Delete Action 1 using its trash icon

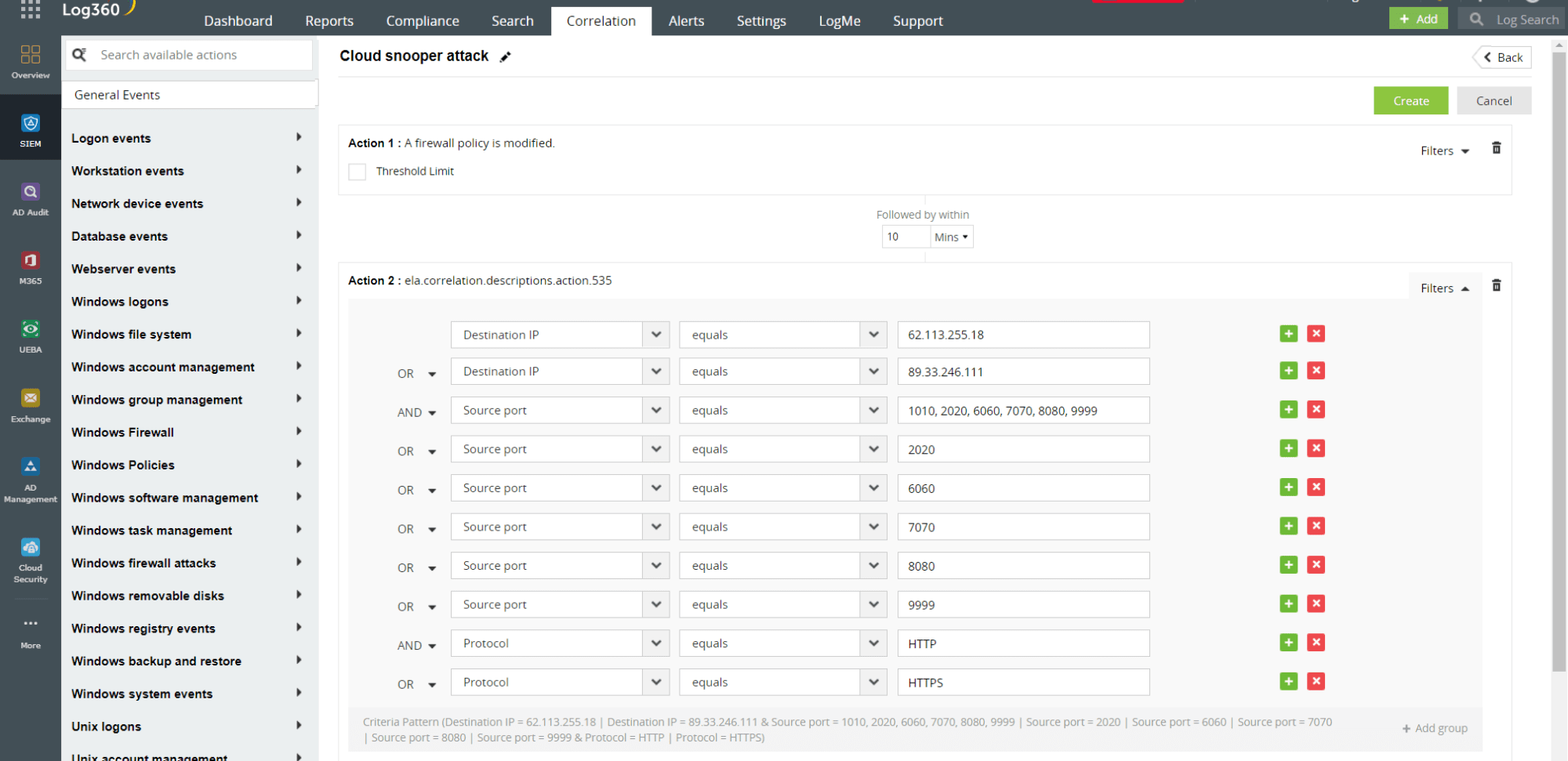tap(1497, 147)
